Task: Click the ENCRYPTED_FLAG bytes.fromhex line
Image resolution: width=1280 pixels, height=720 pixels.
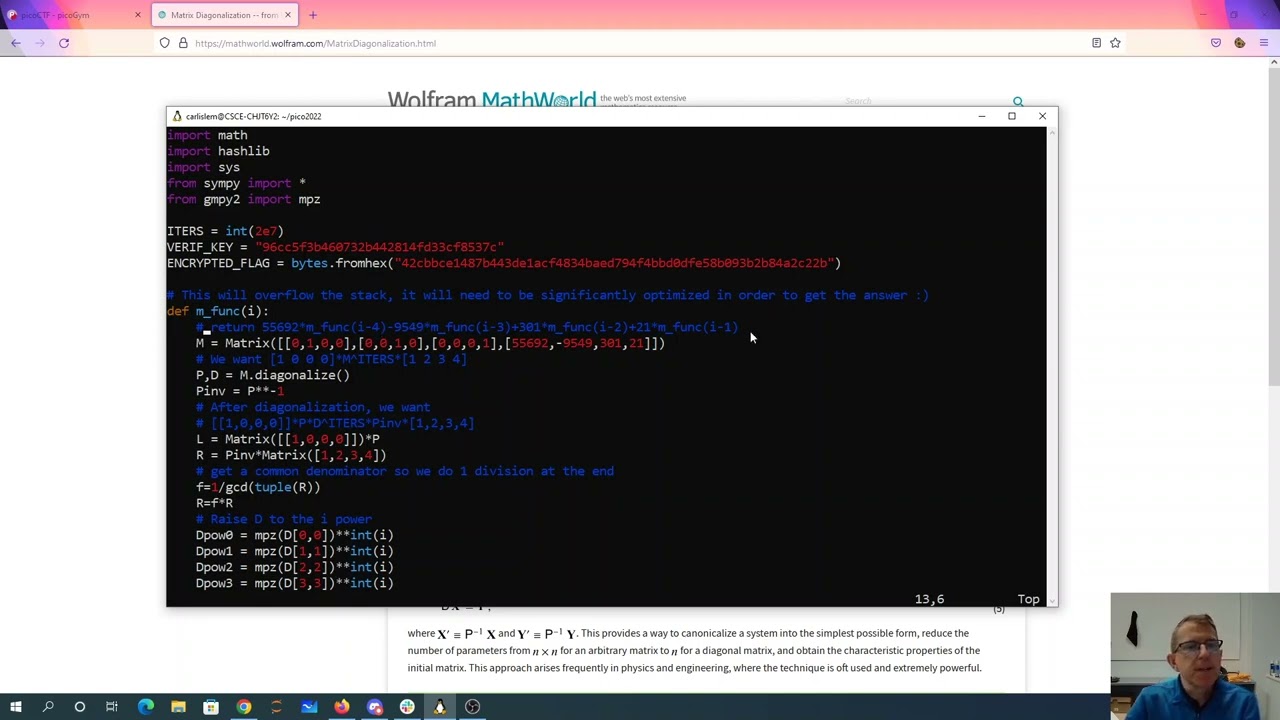Action: [x=504, y=263]
